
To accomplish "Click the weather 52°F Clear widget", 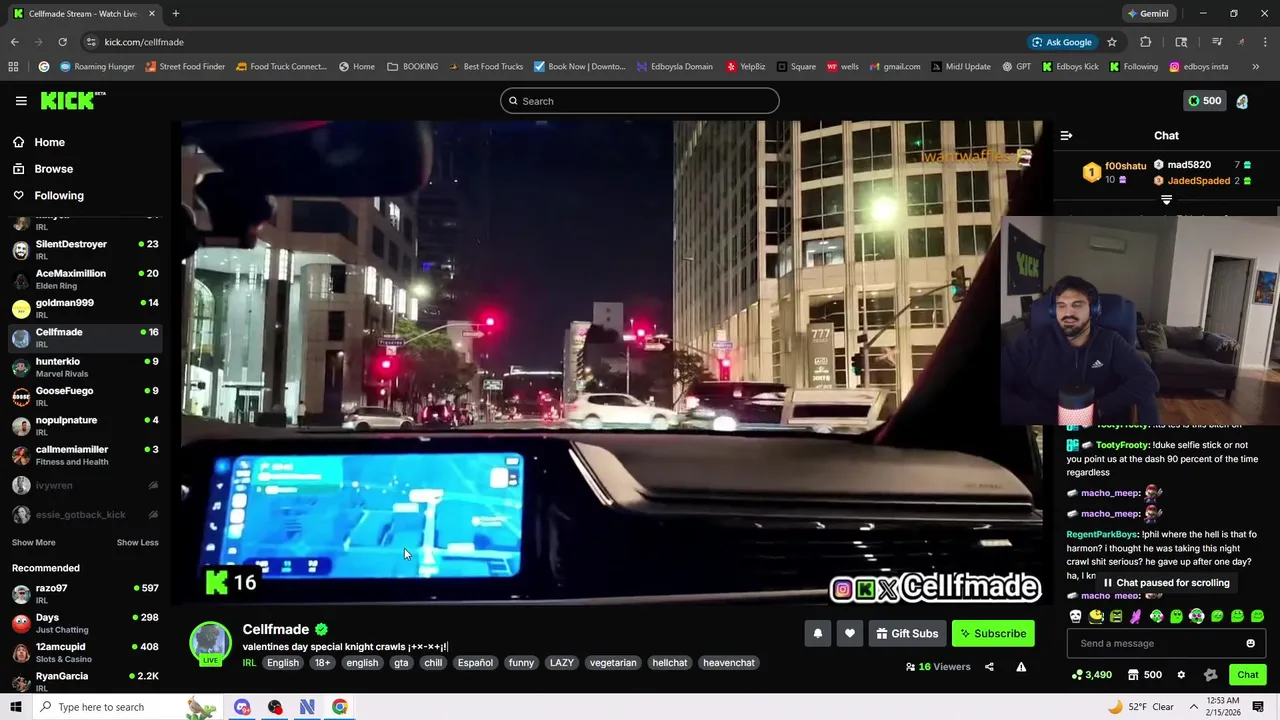I will click(1140, 707).
